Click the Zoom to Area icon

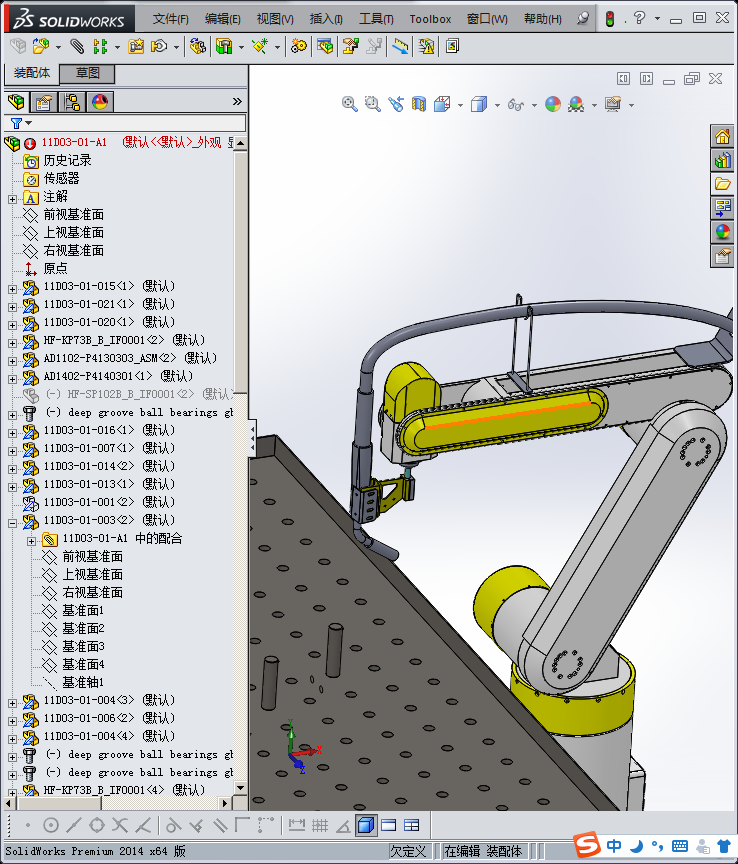click(373, 104)
